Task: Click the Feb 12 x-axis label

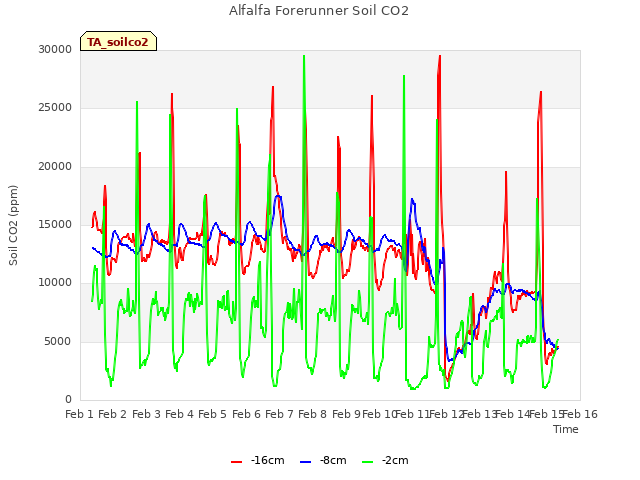Action: 446,415
